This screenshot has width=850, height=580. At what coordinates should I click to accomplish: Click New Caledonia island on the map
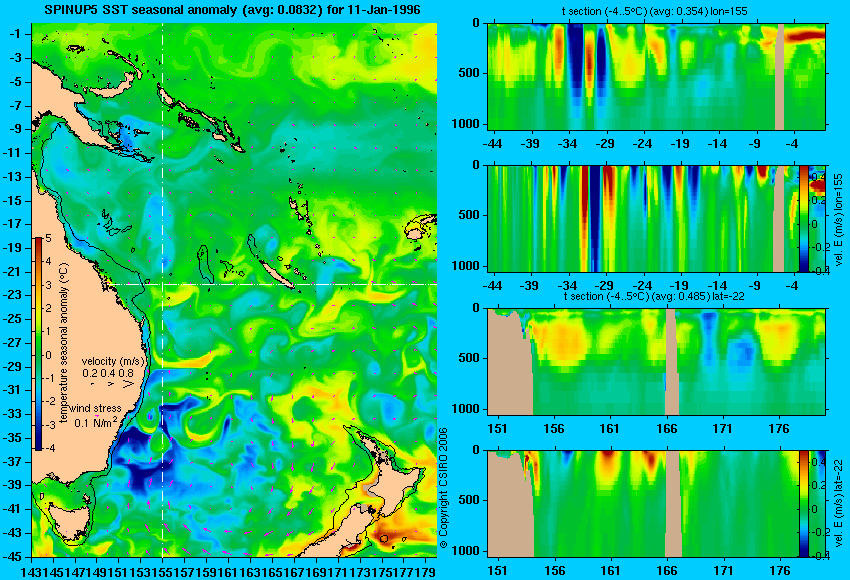(x=277, y=274)
